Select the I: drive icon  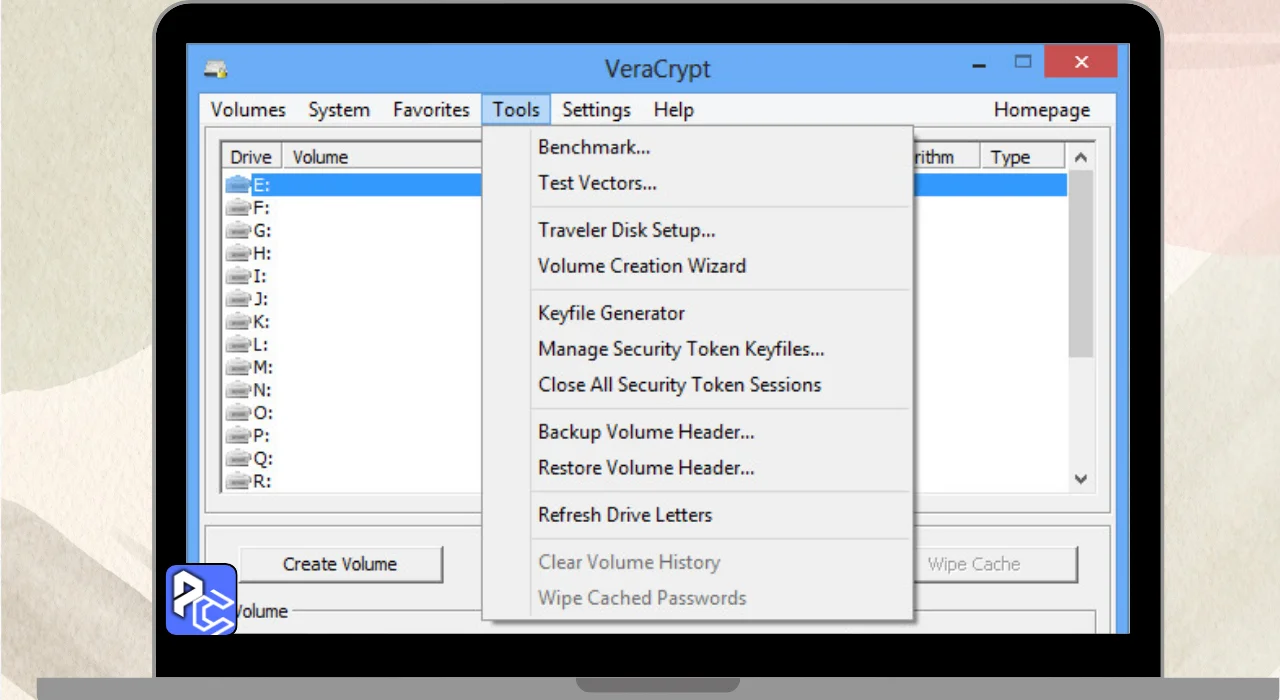pyautogui.click(x=238, y=275)
